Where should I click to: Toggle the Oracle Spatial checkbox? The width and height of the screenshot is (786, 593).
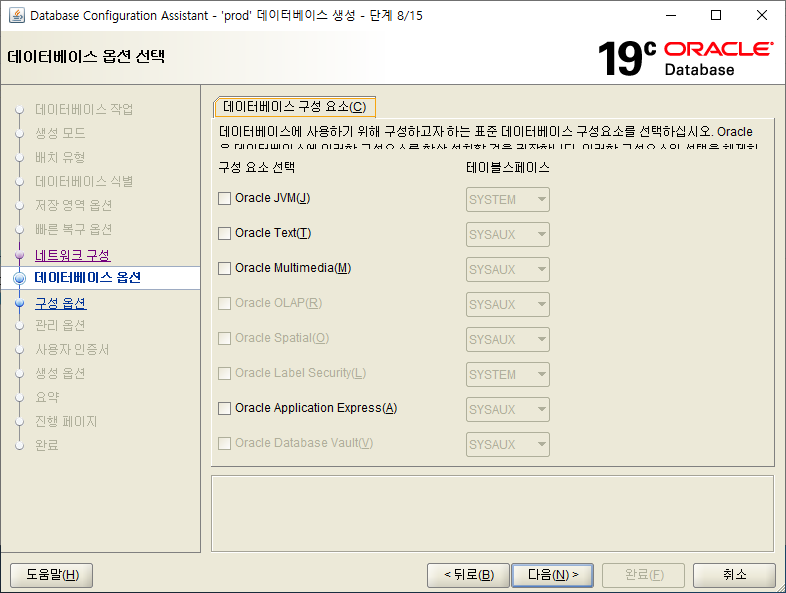[x=225, y=338]
